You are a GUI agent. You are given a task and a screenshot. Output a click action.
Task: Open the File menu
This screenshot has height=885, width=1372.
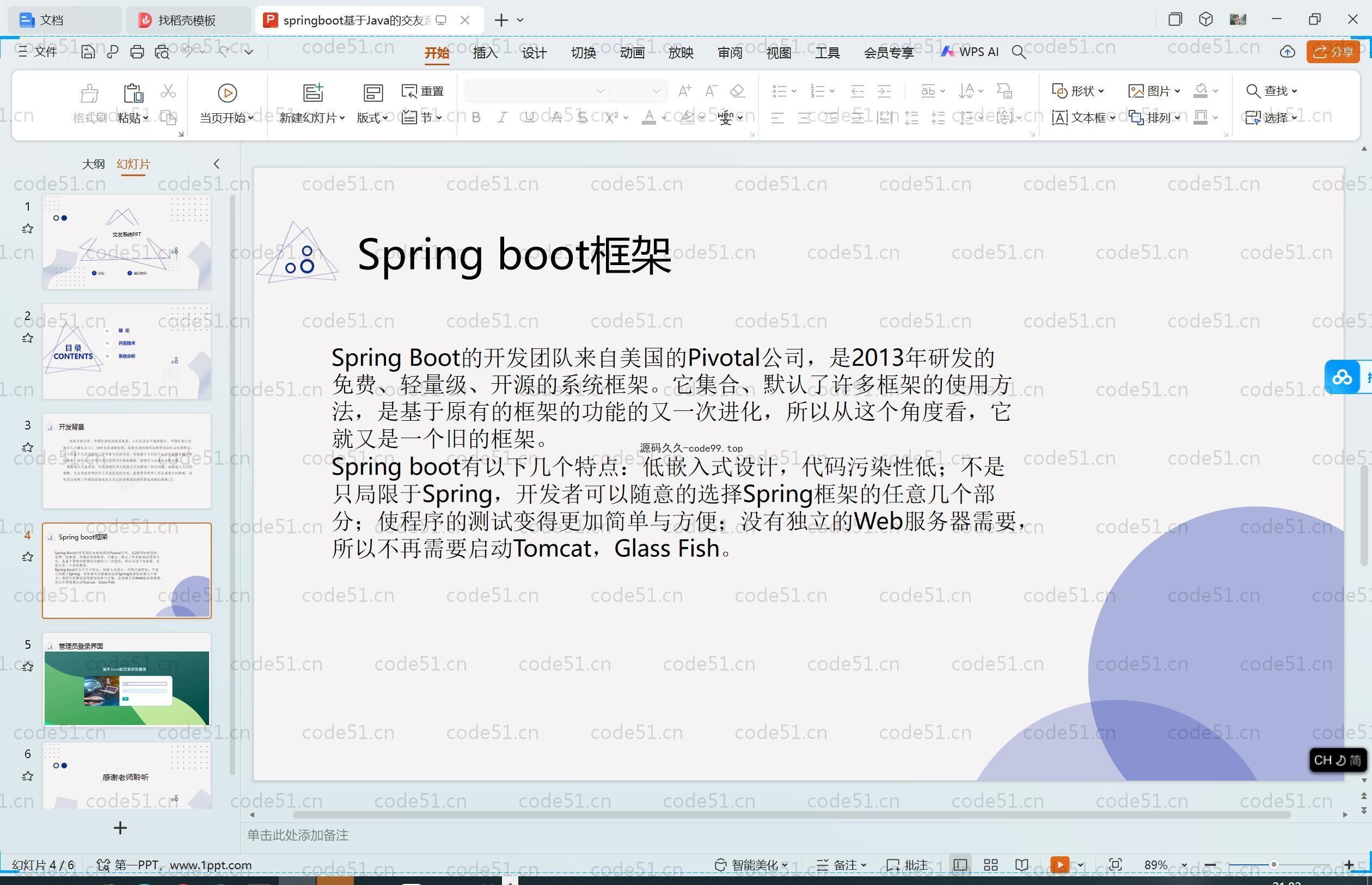[x=38, y=52]
